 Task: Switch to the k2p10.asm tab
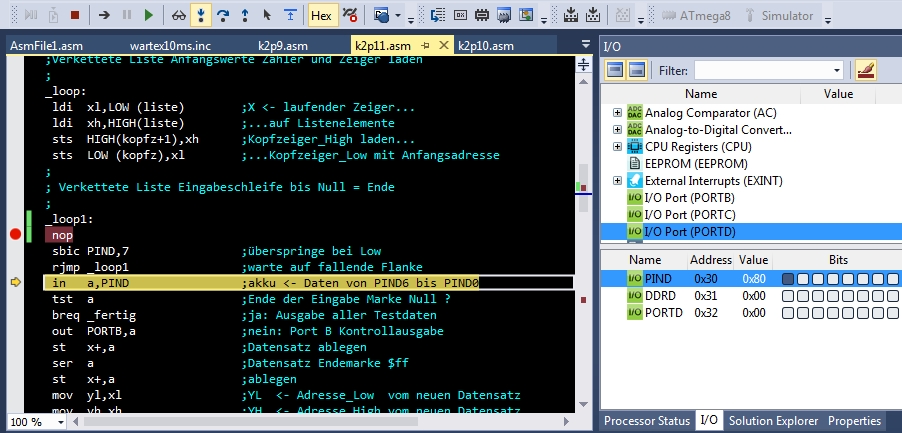click(485, 46)
